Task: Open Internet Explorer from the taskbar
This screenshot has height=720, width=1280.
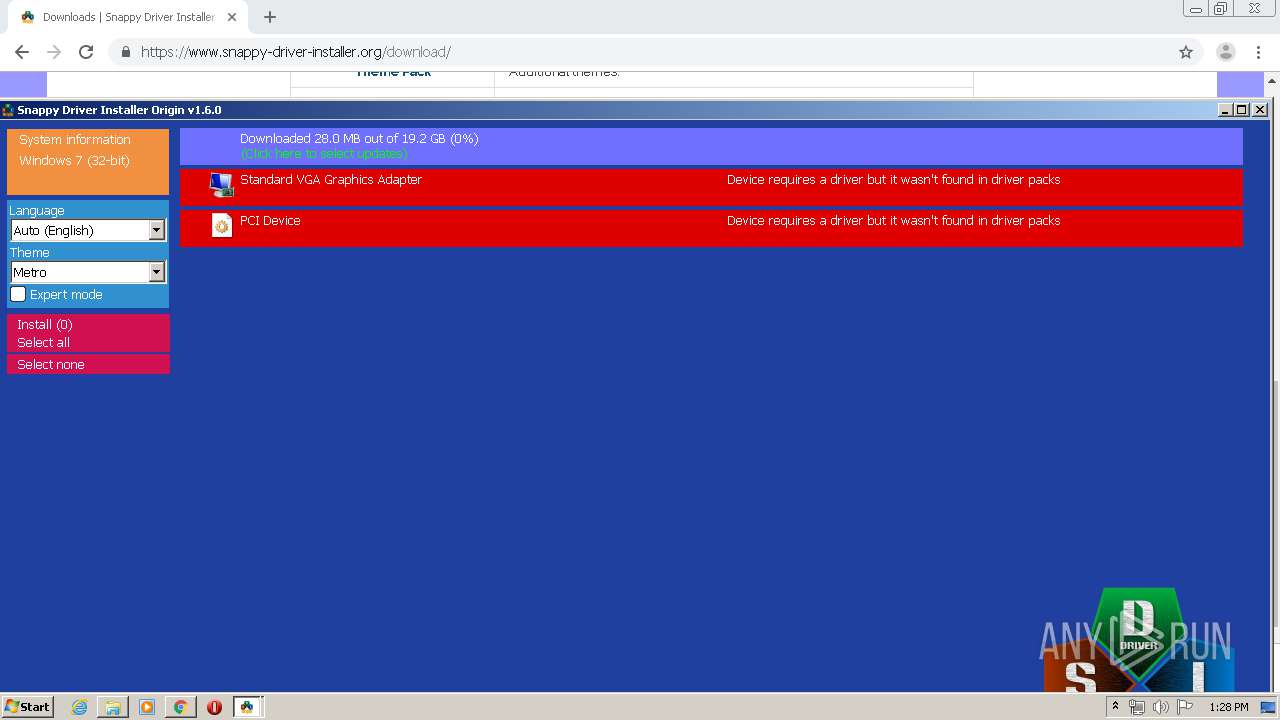Action: [x=80, y=707]
